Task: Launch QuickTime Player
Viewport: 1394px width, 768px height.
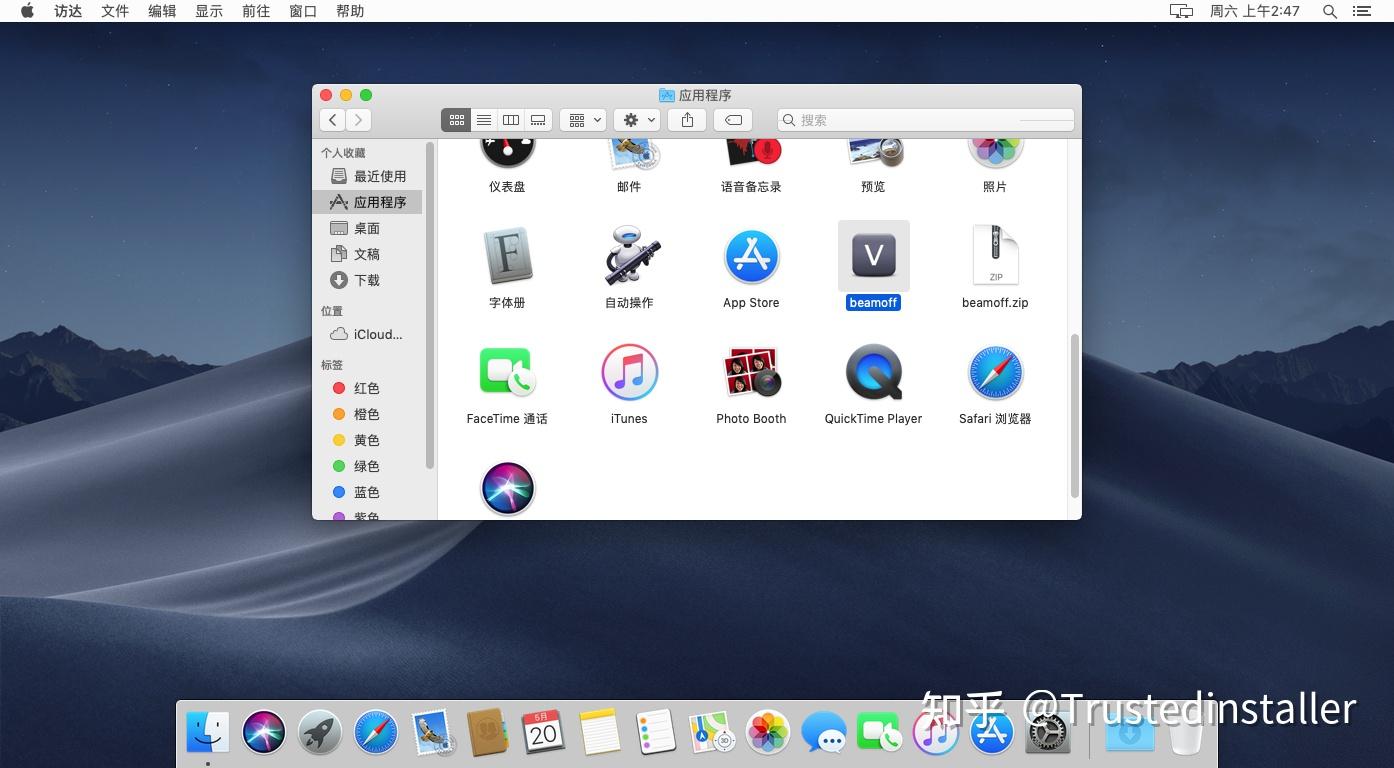Action: pyautogui.click(x=873, y=371)
